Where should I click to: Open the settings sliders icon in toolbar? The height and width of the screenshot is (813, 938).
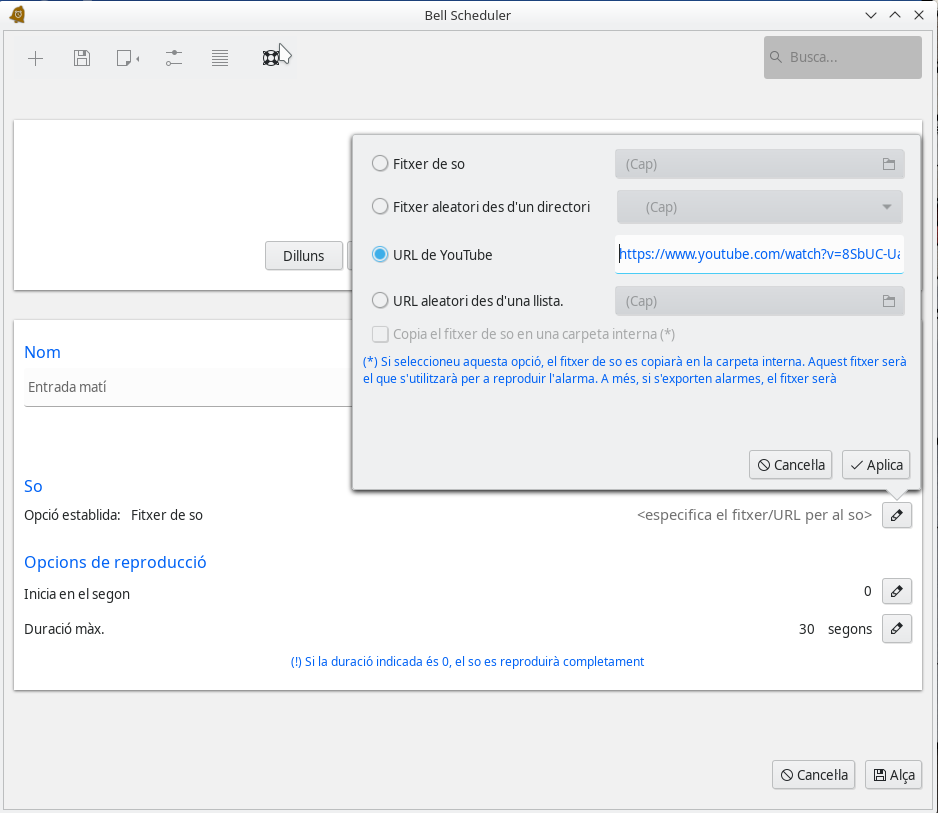point(174,59)
